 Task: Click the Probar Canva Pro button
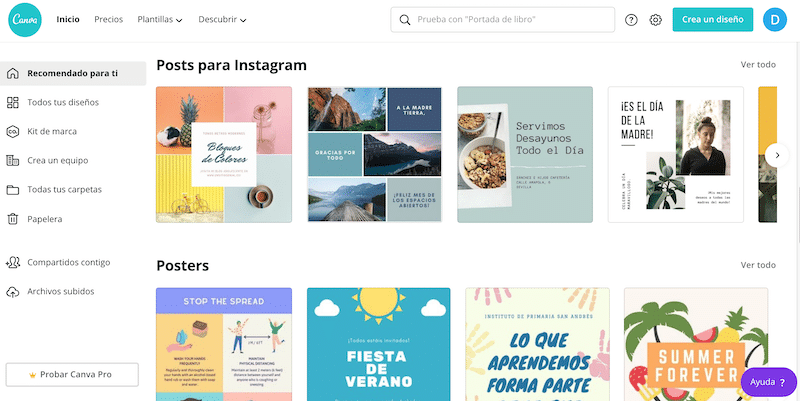tap(72, 374)
